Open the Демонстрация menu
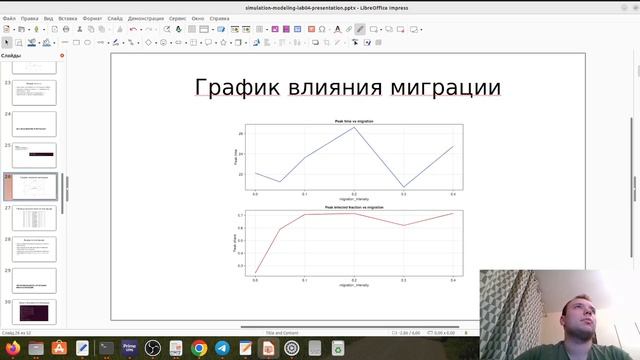Image resolution: width=640 pixels, height=360 pixels. [x=146, y=19]
